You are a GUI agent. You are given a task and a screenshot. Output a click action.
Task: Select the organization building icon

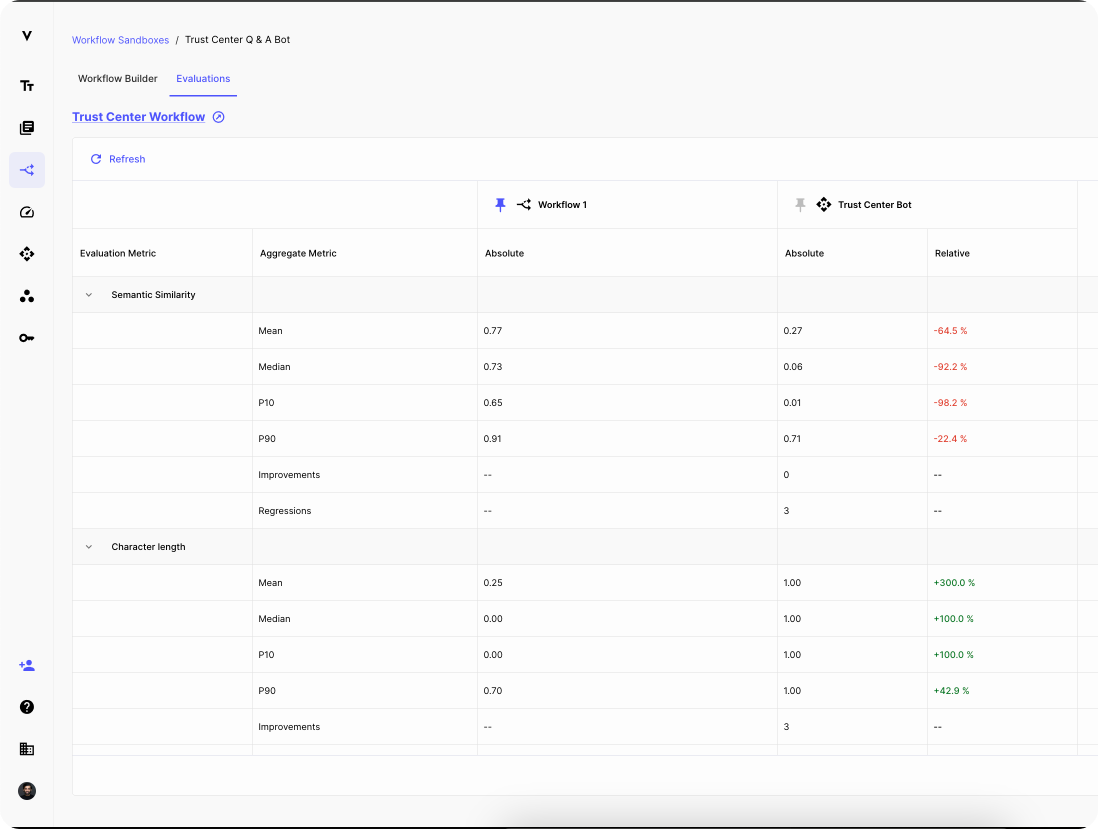point(27,748)
